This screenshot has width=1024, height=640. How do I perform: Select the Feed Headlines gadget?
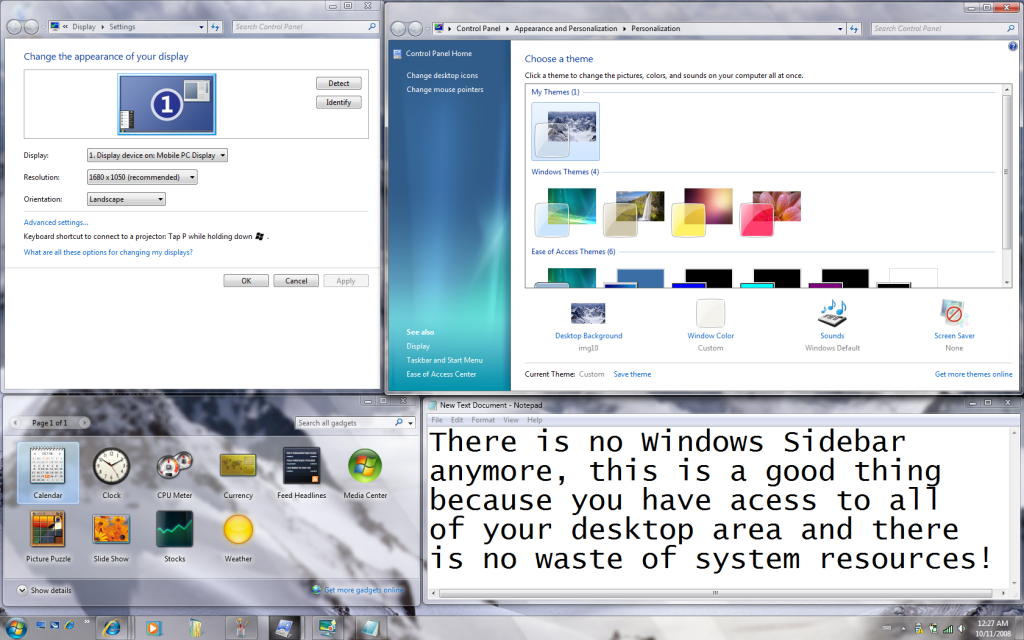point(301,473)
